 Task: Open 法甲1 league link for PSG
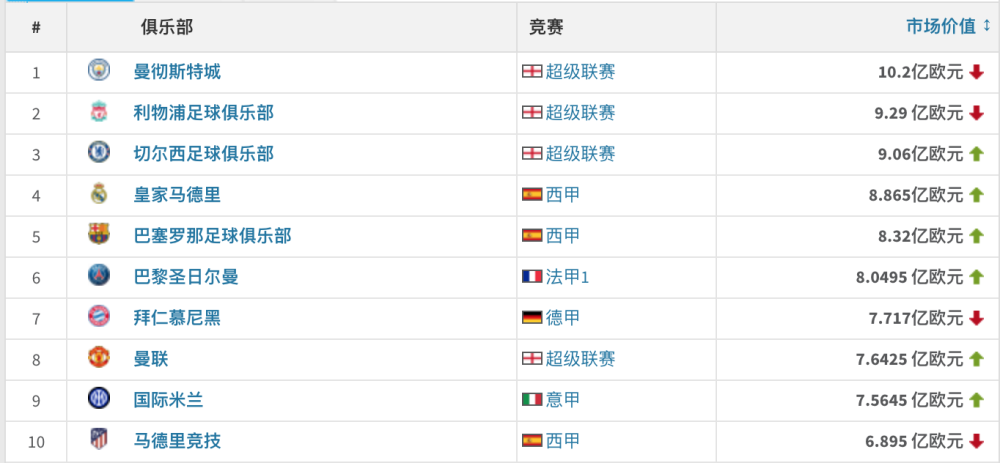pos(568,277)
